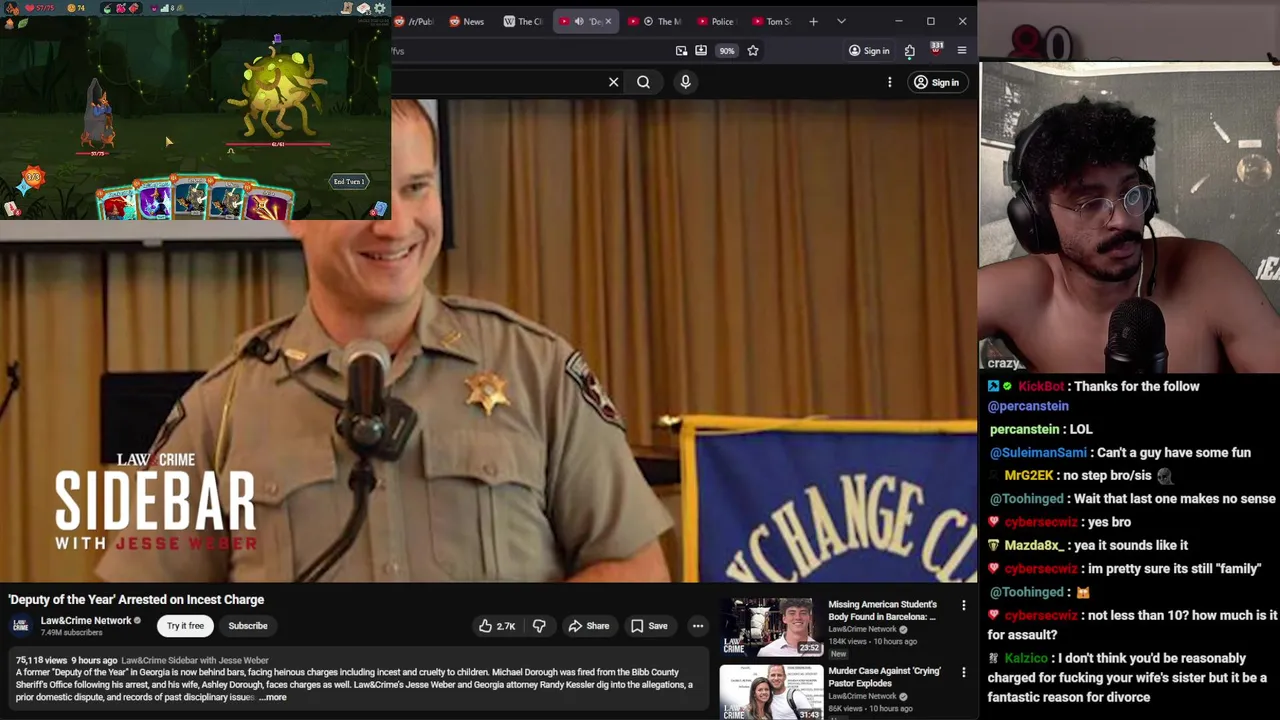Click the picture-in-picture icon in address bar

click(x=681, y=51)
